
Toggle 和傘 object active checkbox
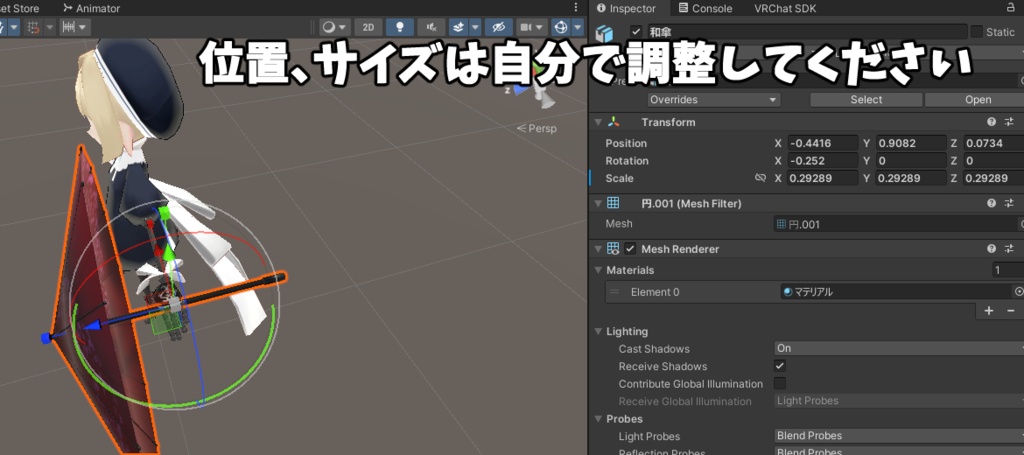tap(636, 31)
